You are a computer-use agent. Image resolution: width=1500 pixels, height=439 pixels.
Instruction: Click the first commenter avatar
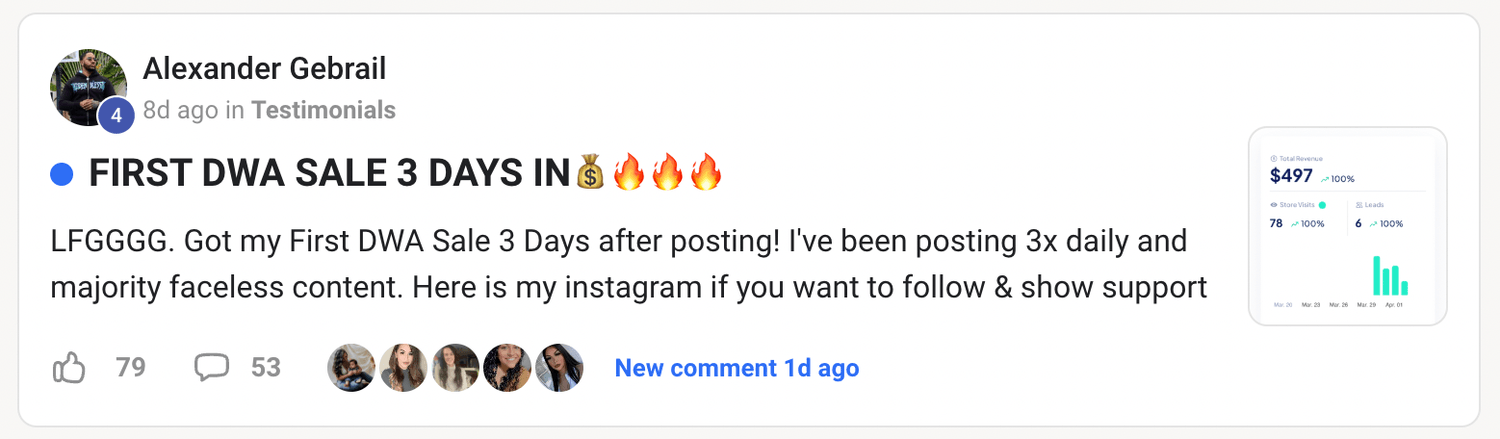tap(351, 368)
